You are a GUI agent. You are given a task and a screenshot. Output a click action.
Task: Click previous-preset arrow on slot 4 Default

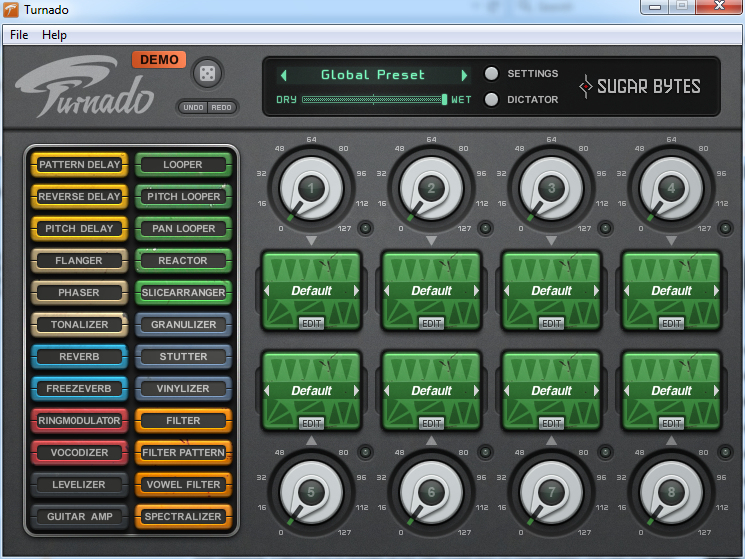pyautogui.click(x=627, y=291)
